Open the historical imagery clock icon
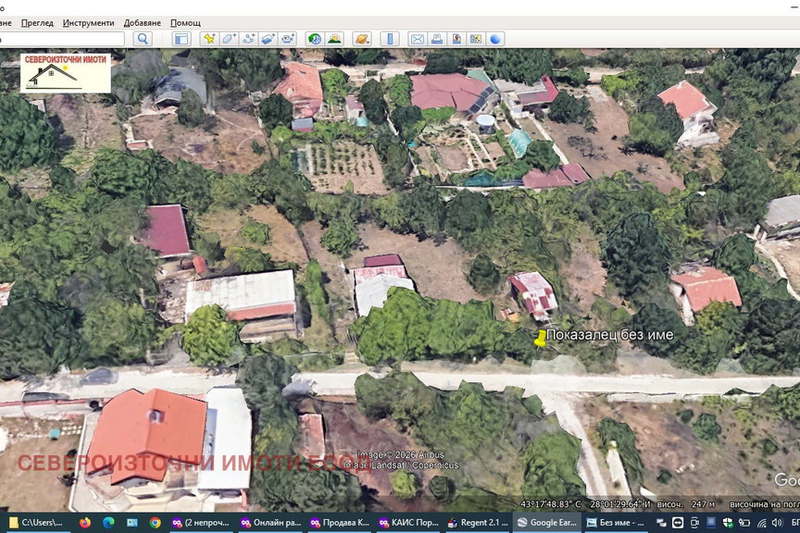Image resolution: width=800 pixels, height=533 pixels. click(315, 39)
